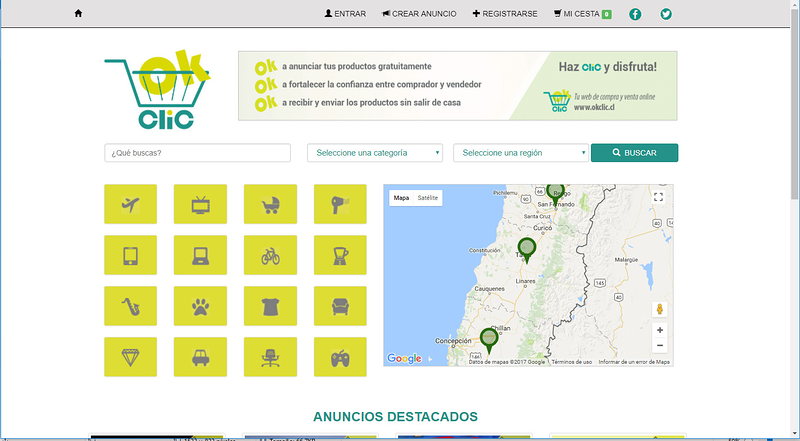The height and width of the screenshot is (441, 800).
Task: Expand the 'Seleccione una región' dropdown
Action: (x=521, y=153)
